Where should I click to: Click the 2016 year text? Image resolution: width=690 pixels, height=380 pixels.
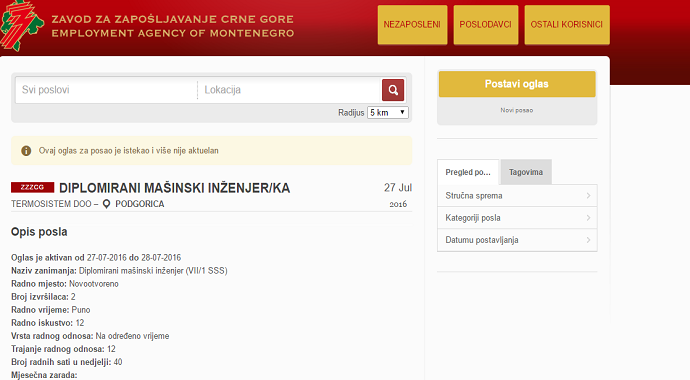pos(398,204)
